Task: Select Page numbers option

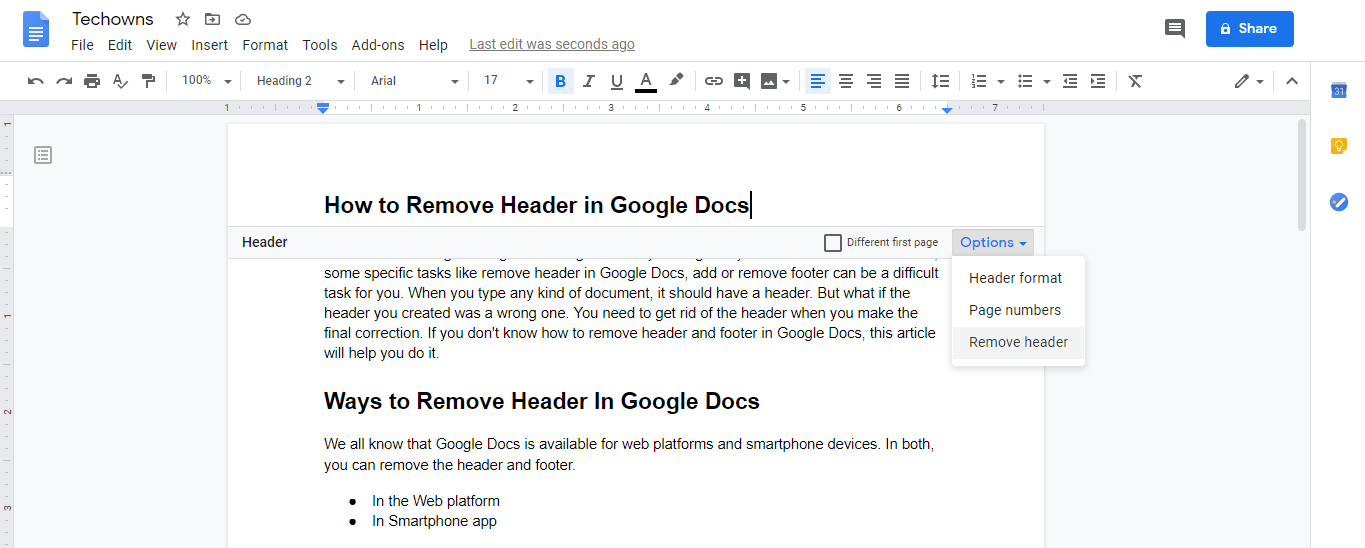Action: (x=1018, y=310)
